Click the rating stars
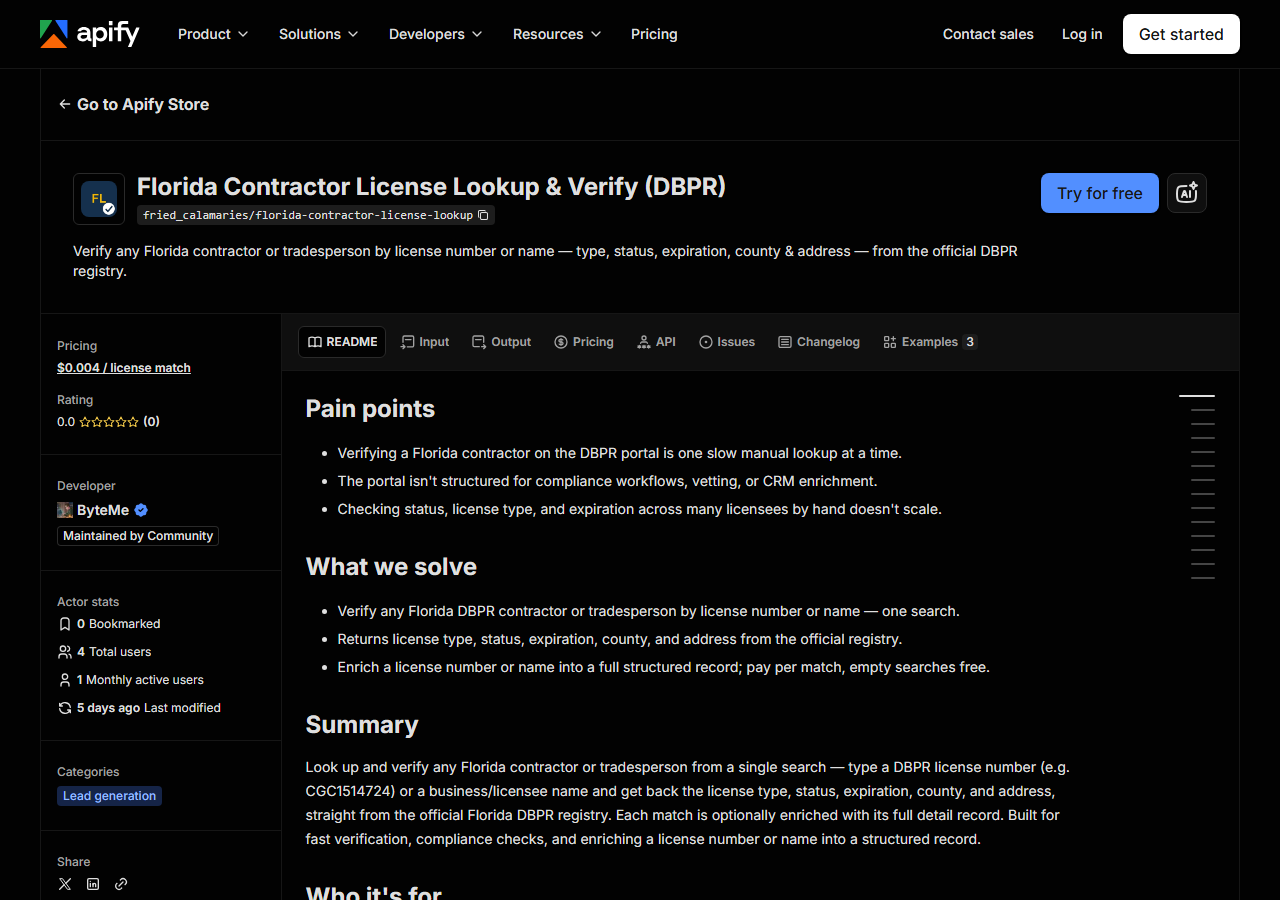 [x=109, y=422]
